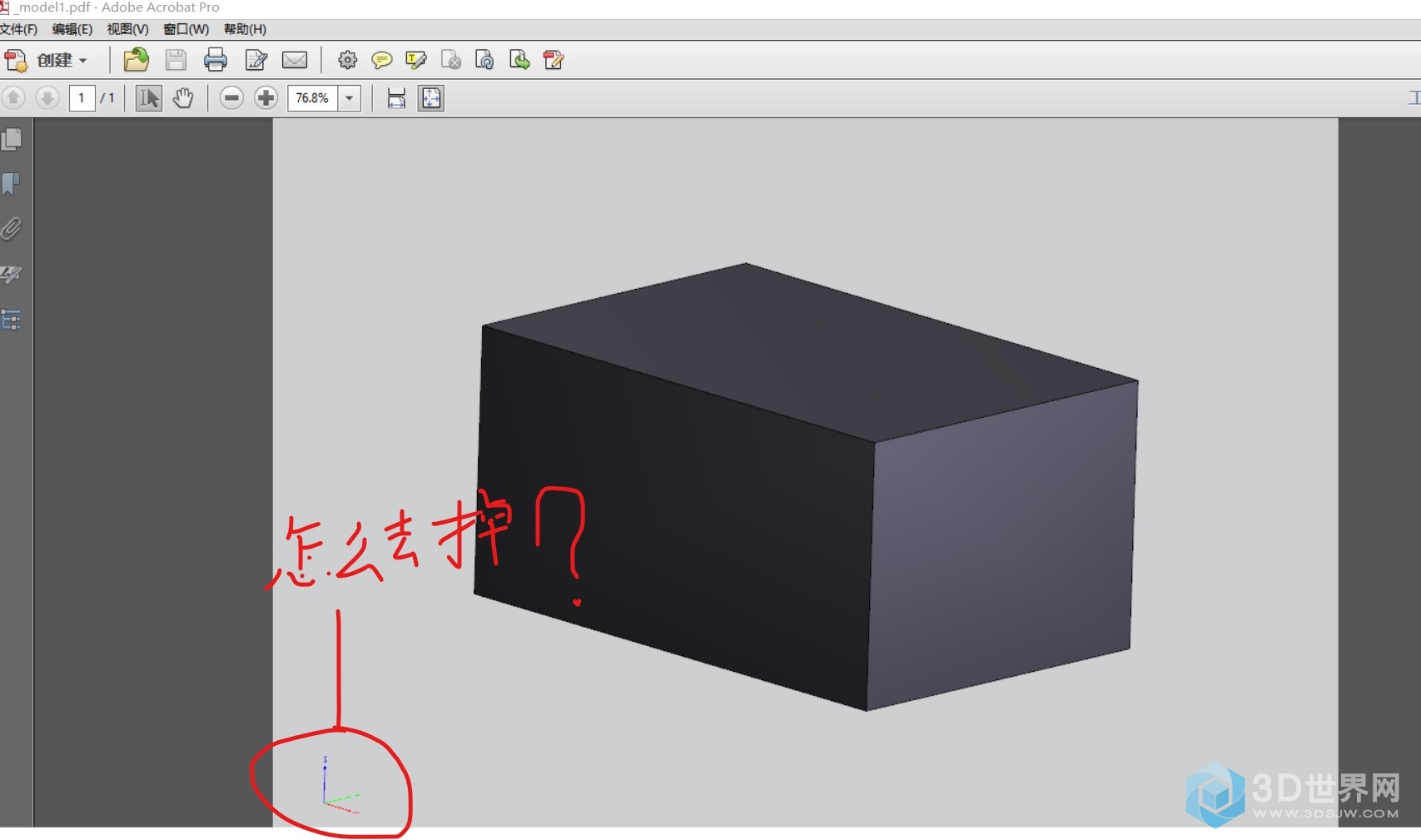Click the sign document icon

click(x=554, y=60)
